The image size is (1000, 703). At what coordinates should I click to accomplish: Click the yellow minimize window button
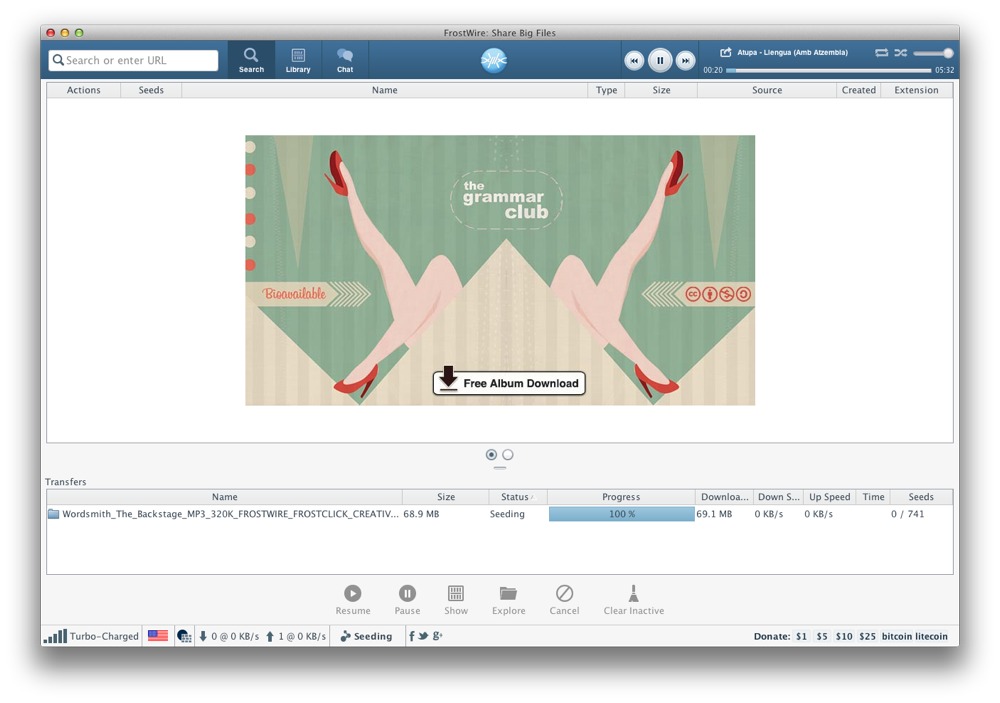pos(64,33)
